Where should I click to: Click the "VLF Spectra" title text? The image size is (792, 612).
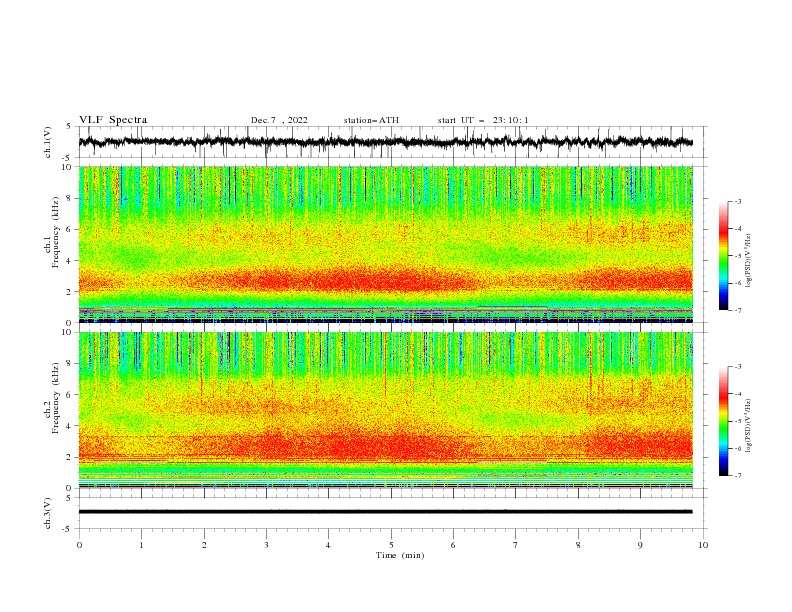(x=113, y=120)
